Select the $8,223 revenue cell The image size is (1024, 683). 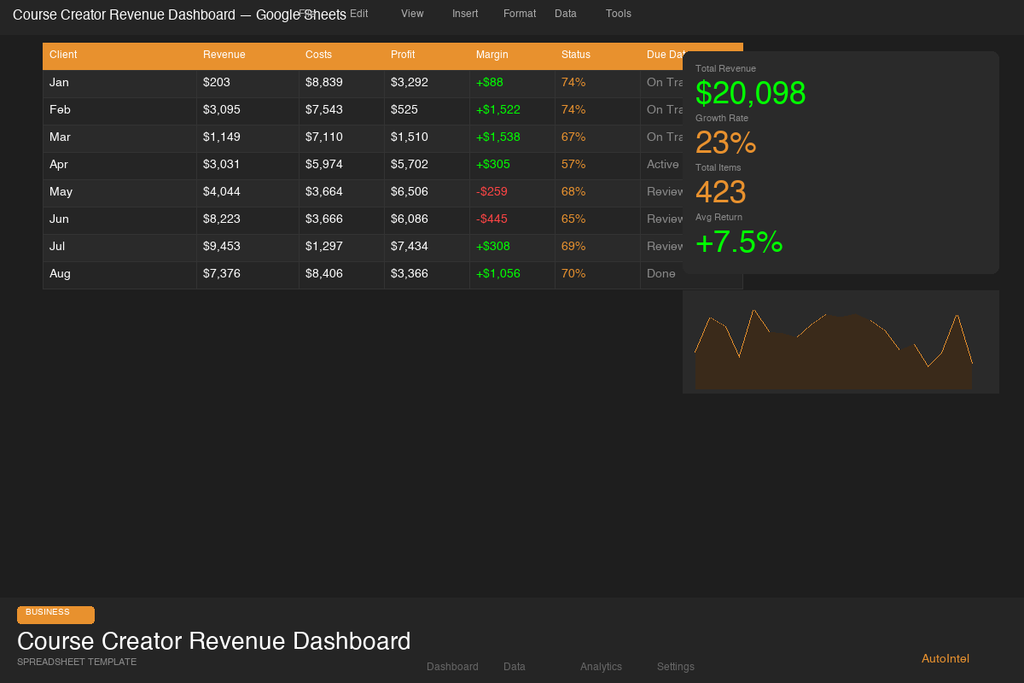click(x=248, y=220)
